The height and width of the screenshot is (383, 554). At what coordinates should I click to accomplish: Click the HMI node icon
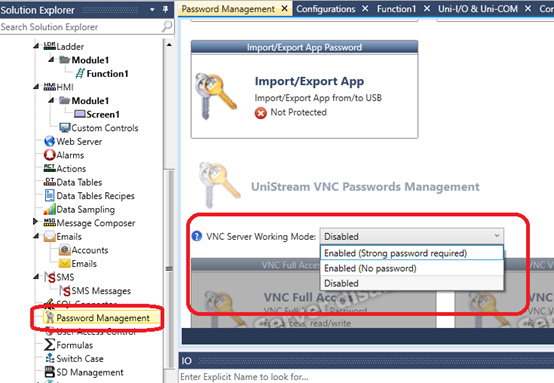[x=49, y=87]
